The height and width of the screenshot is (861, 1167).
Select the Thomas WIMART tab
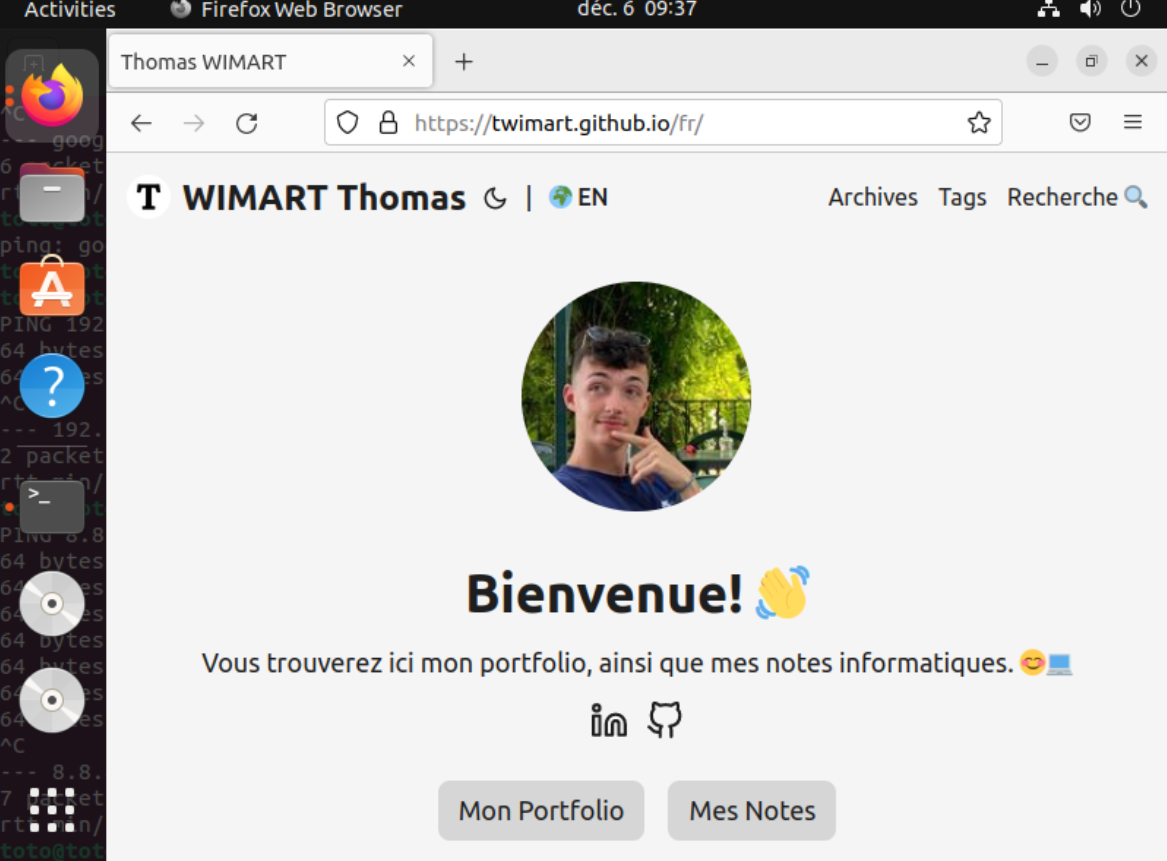pos(270,61)
